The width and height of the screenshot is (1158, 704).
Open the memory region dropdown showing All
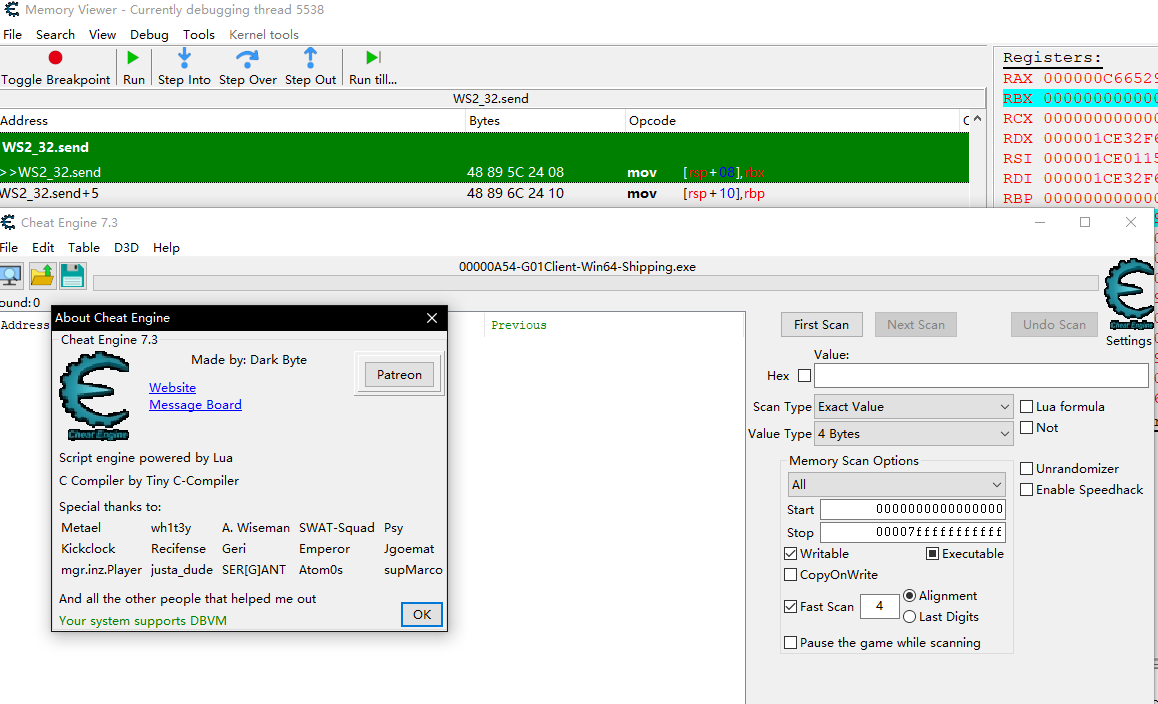pos(896,484)
